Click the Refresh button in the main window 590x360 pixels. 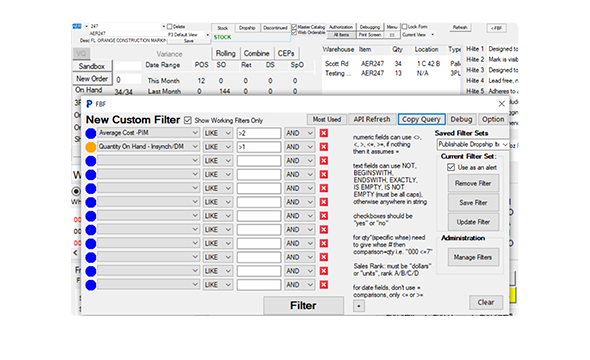pos(460,27)
